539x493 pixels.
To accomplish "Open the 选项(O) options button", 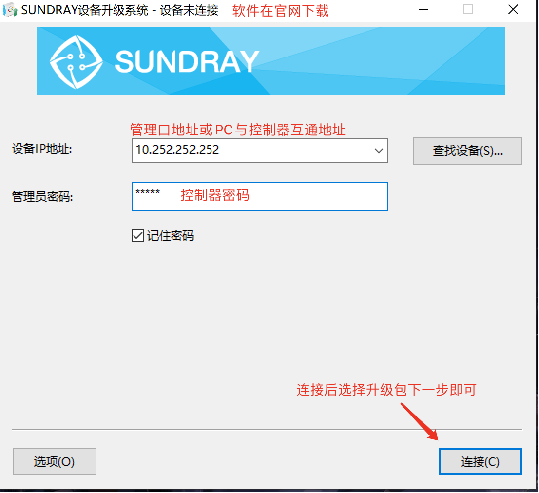I will click(x=54, y=461).
